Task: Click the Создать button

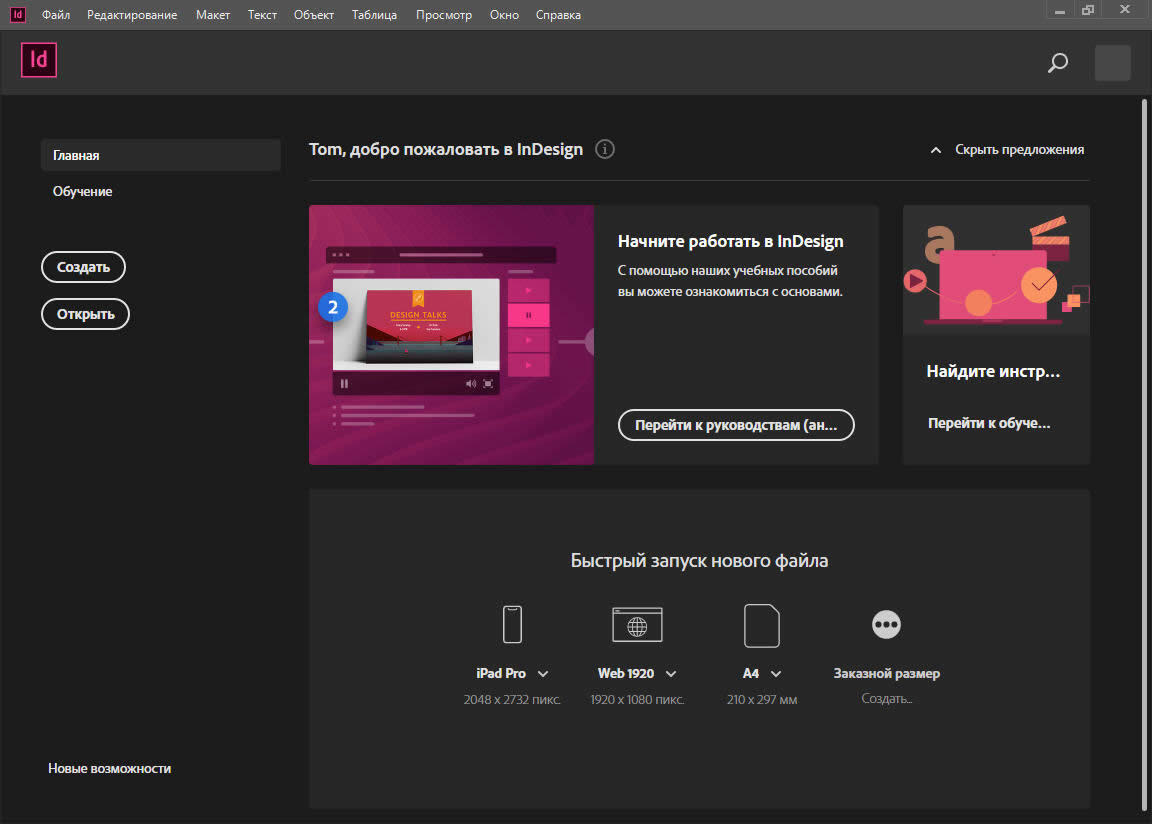Action: point(84,267)
